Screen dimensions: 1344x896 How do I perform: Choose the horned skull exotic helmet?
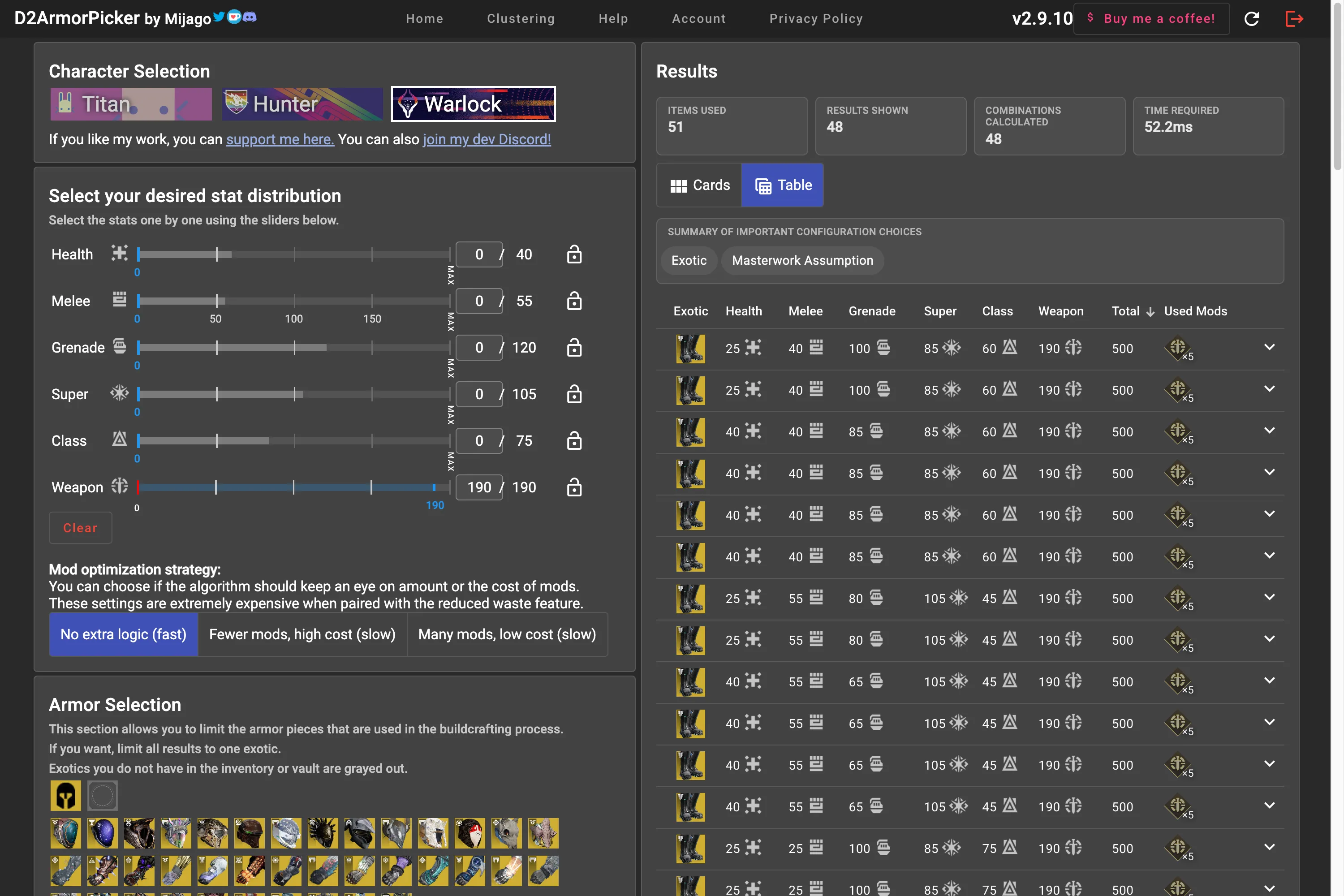[506, 833]
